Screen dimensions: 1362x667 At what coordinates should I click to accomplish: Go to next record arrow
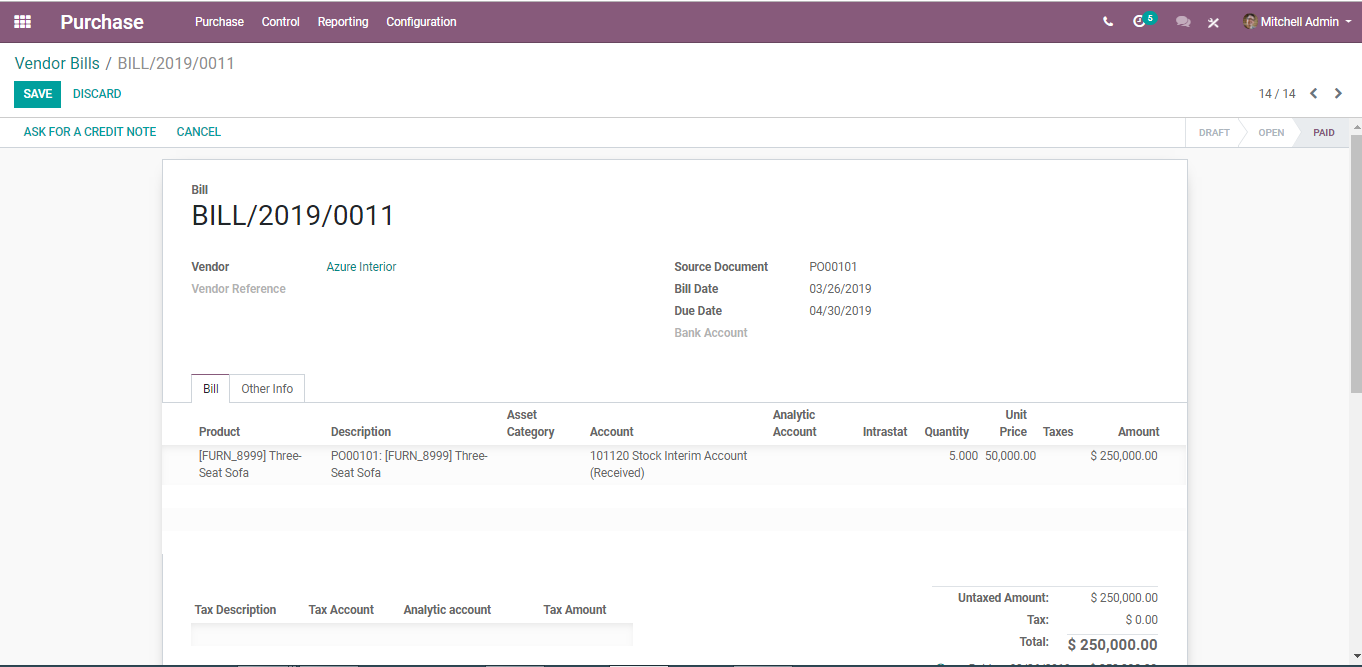[1338, 94]
